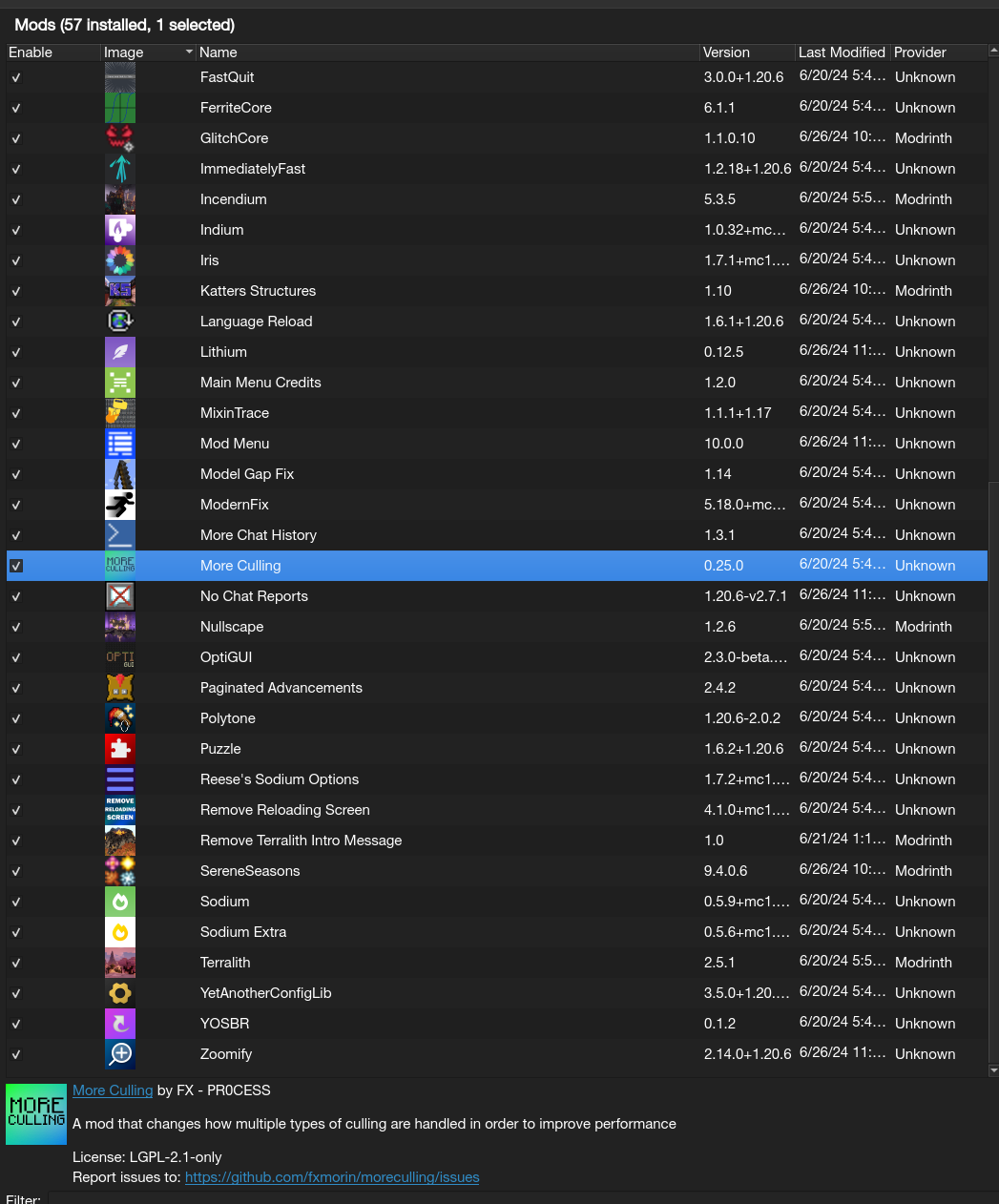Click the Main Menu Credits icon
999x1204 pixels.
[x=120, y=383]
